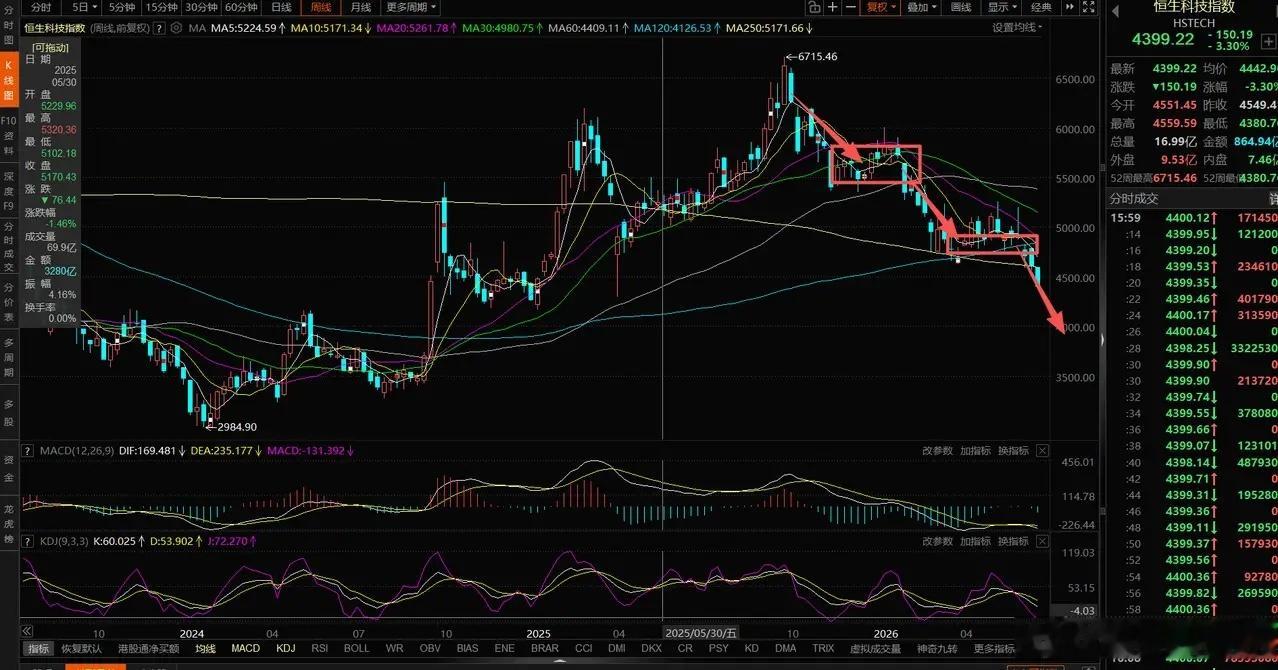The image size is (1278, 670).
Task: Open the gear settings icon beside MA
Action: [x=176, y=28]
